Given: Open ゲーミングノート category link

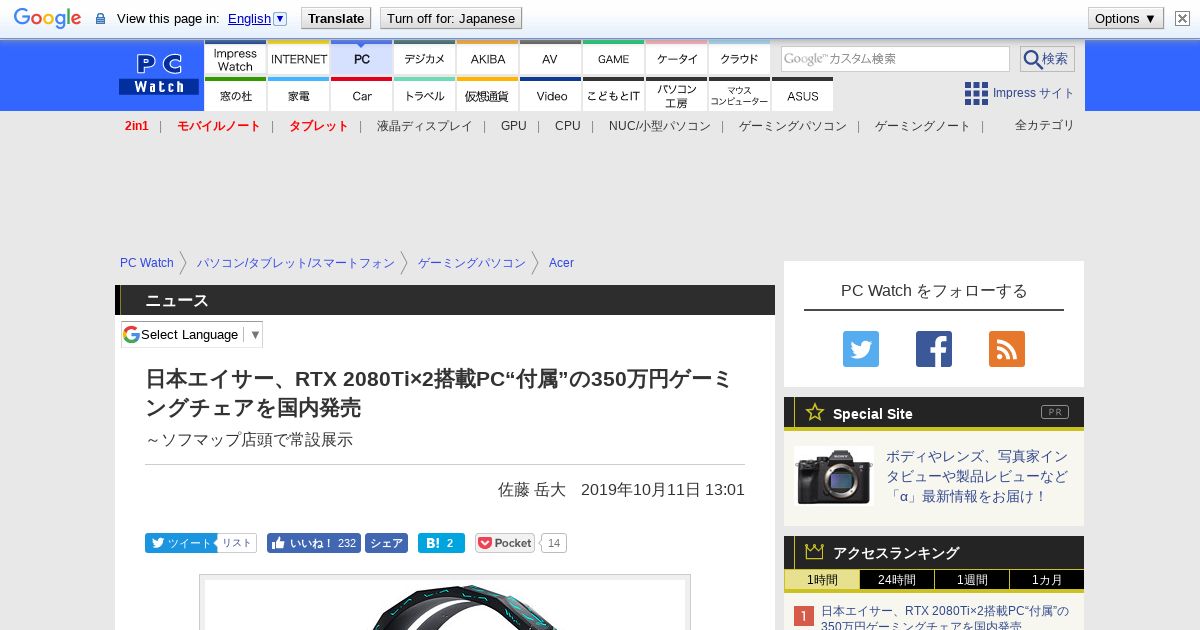Looking at the screenshot, I should pyautogui.click(x=923, y=126).
